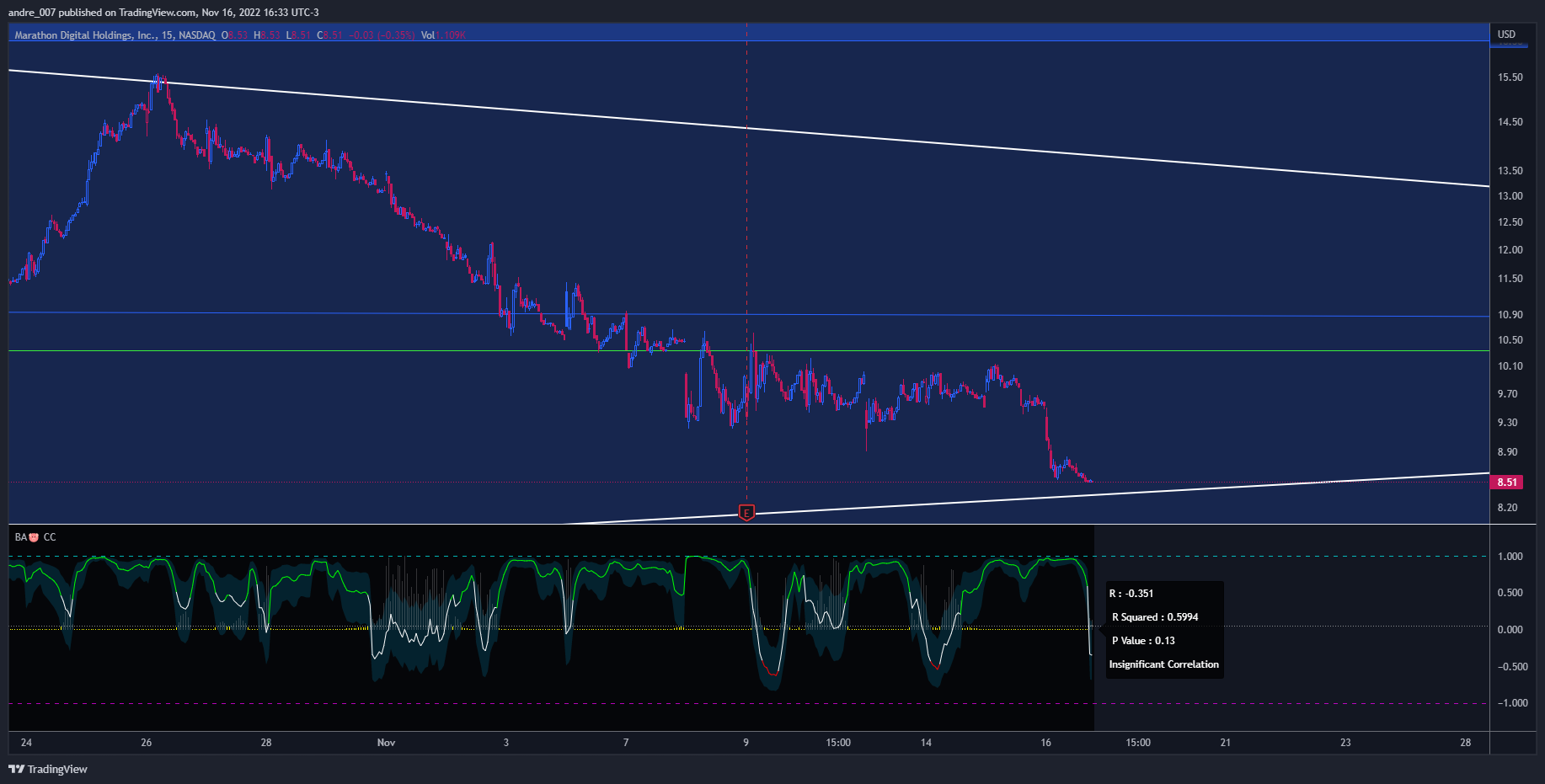Click the 14.50 price axis label
Image resolution: width=1545 pixels, height=784 pixels.
coord(1510,122)
